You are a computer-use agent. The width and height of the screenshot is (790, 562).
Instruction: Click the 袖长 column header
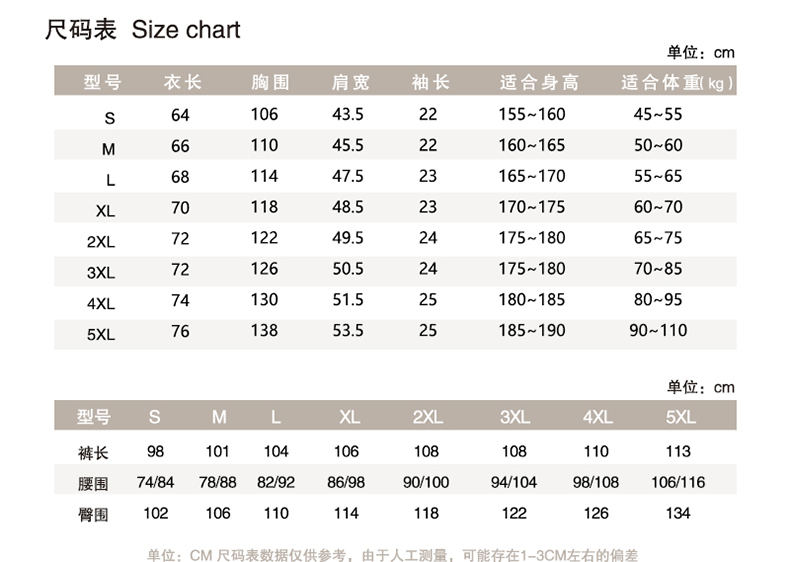tap(430, 82)
